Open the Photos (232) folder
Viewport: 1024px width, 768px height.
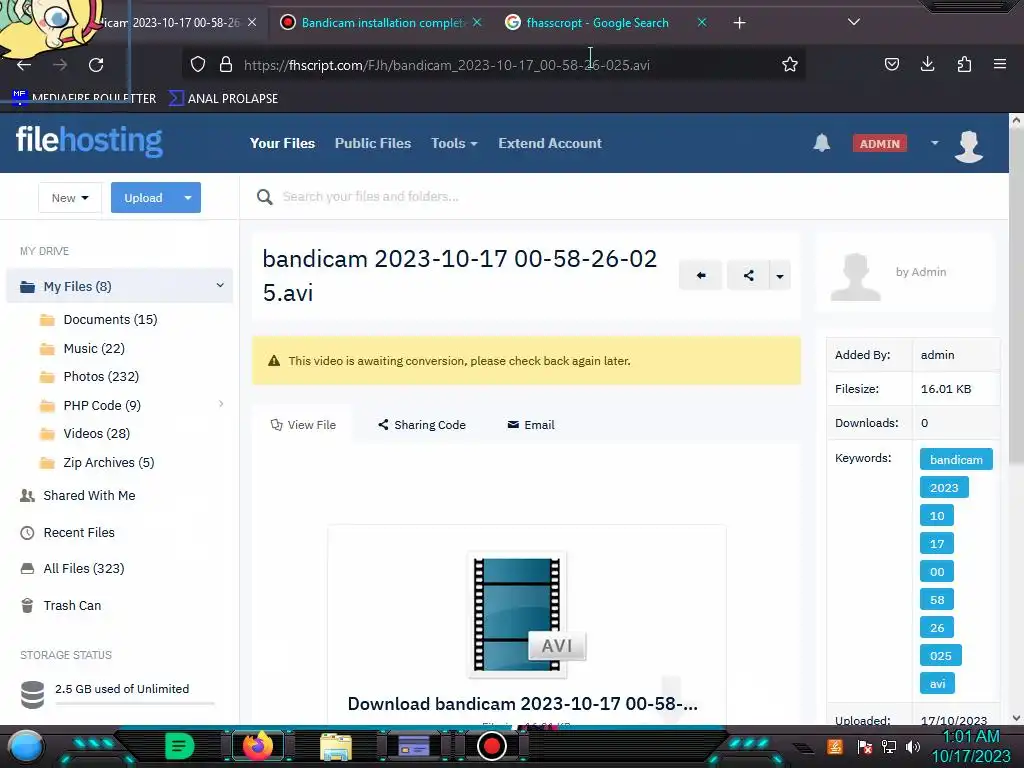click(x=101, y=376)
